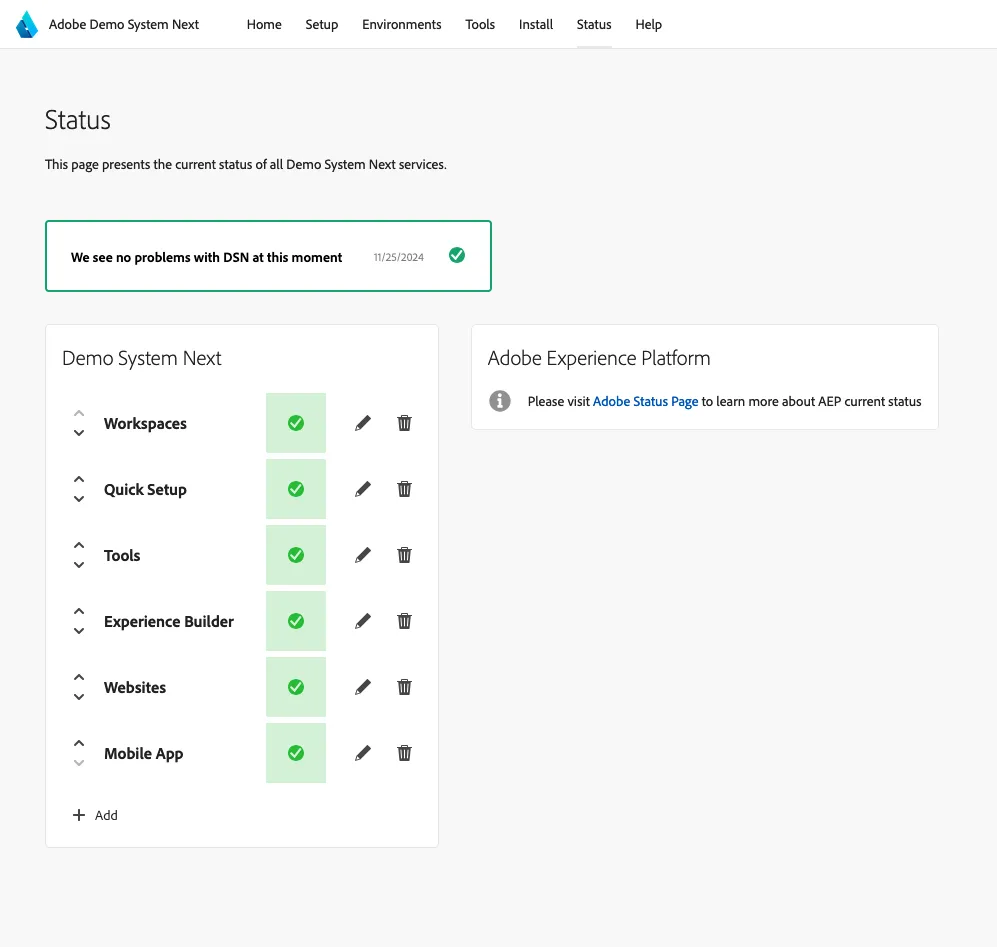Select the Status tab
The height and width of the screenshot is (947, 997).
594,24
